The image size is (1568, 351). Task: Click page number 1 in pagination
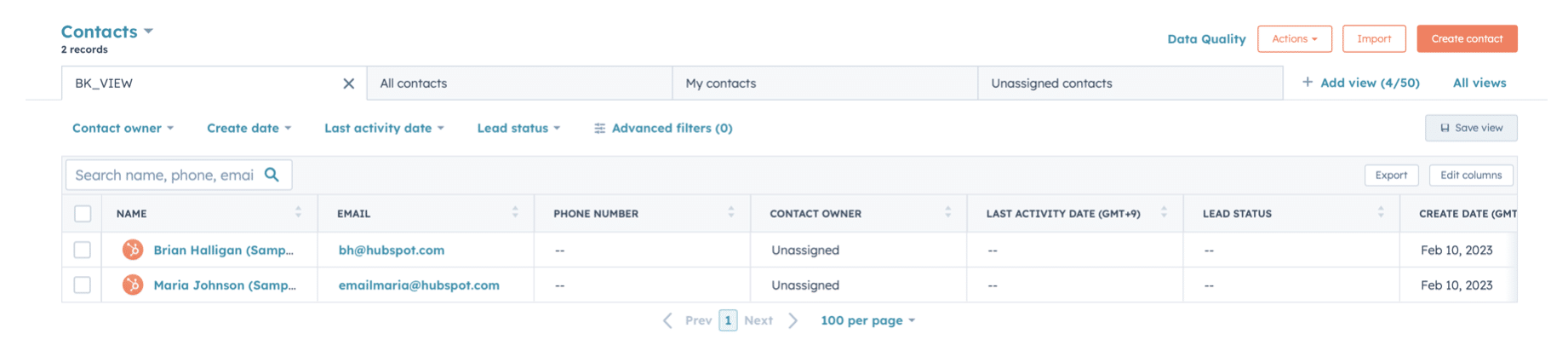pos(728,320)
